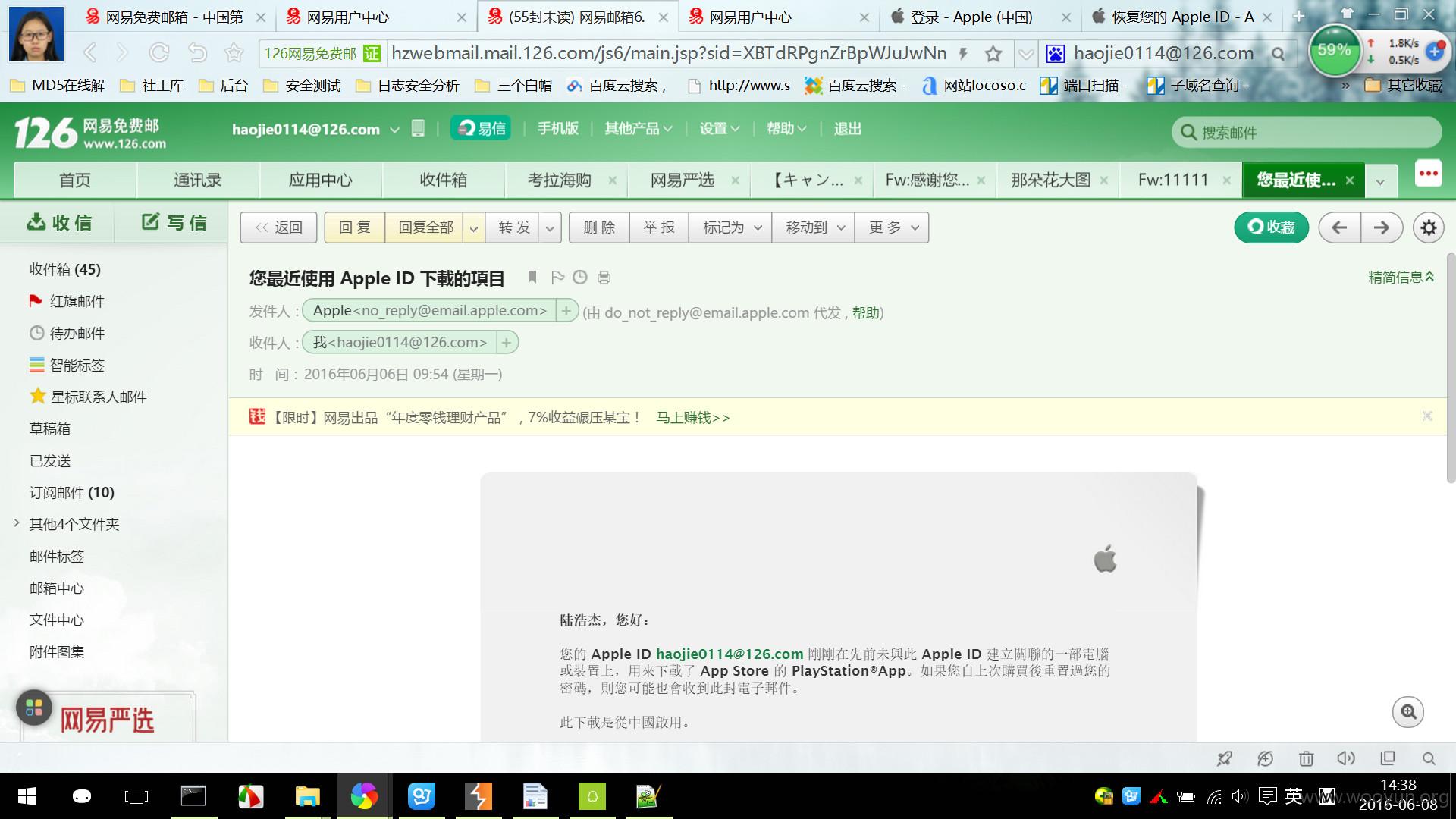Open the 移动到 dropdown
The height and width of the screenshot is (819, 1456).
814,227
